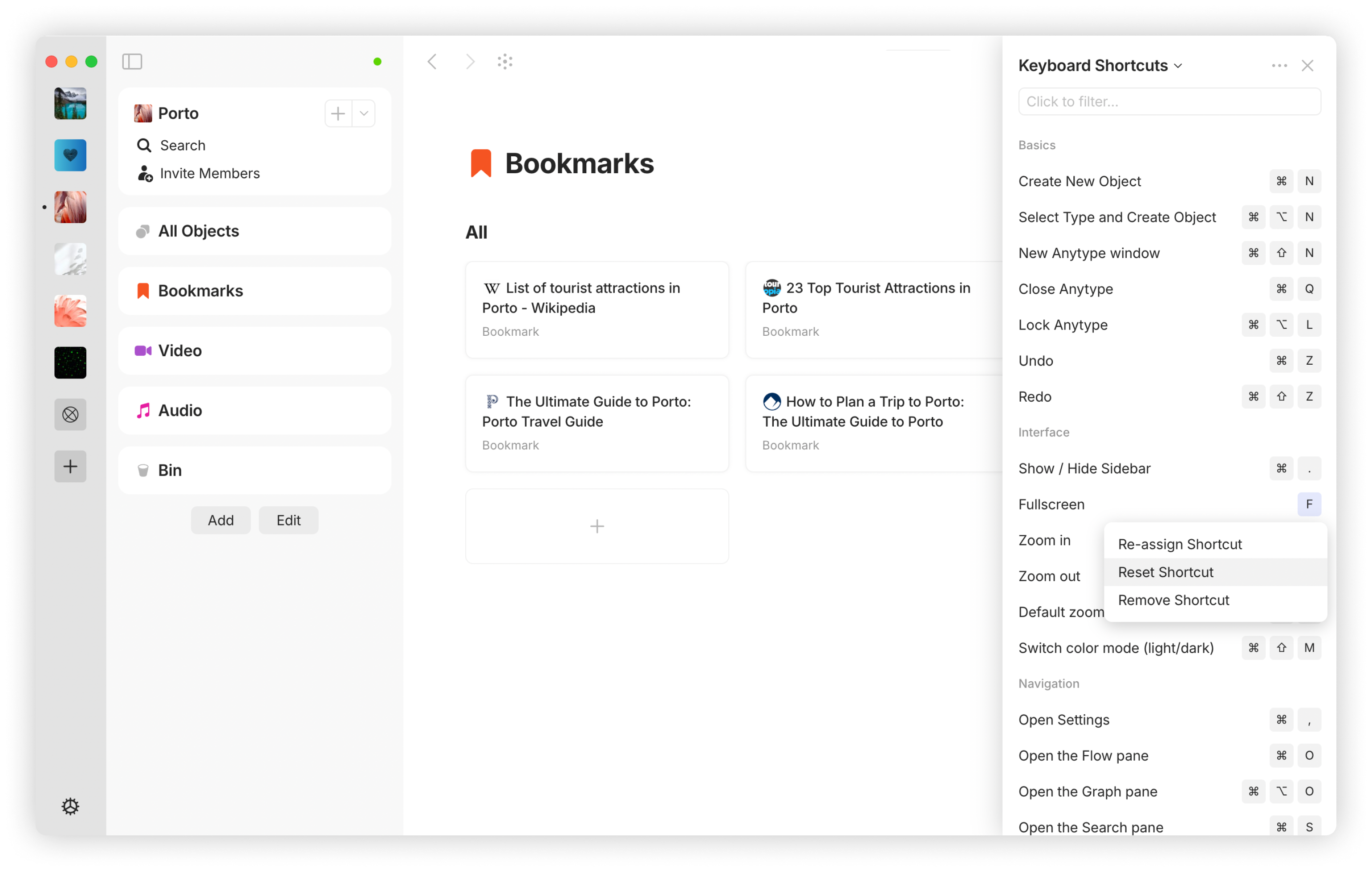The image size is (1372, 871).
Task: Click the Select Type and Create Object row
Action: tap(1169, 217)
